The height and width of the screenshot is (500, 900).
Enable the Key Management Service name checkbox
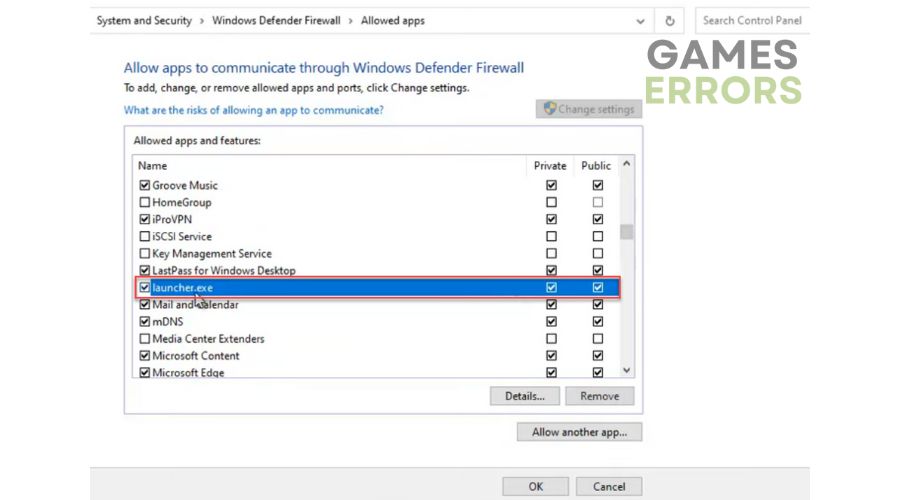[x=145, y=253]
